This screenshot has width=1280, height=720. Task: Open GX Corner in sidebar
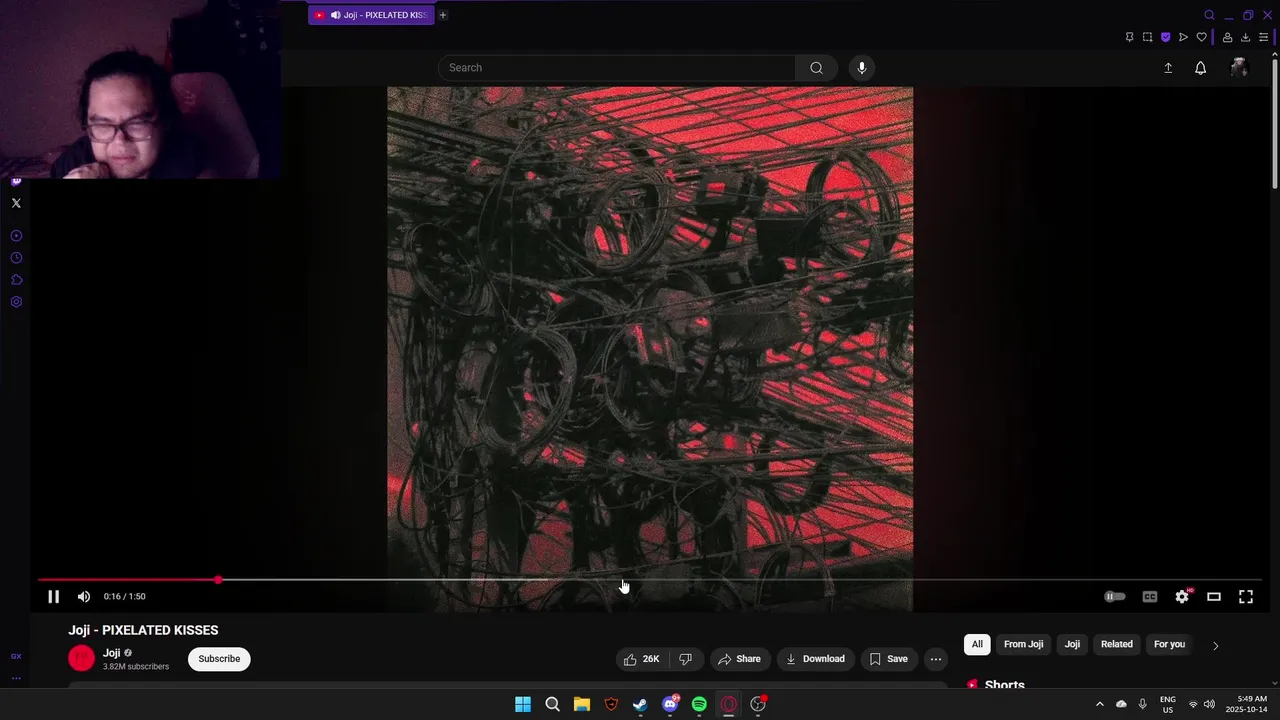click(16, 656)
